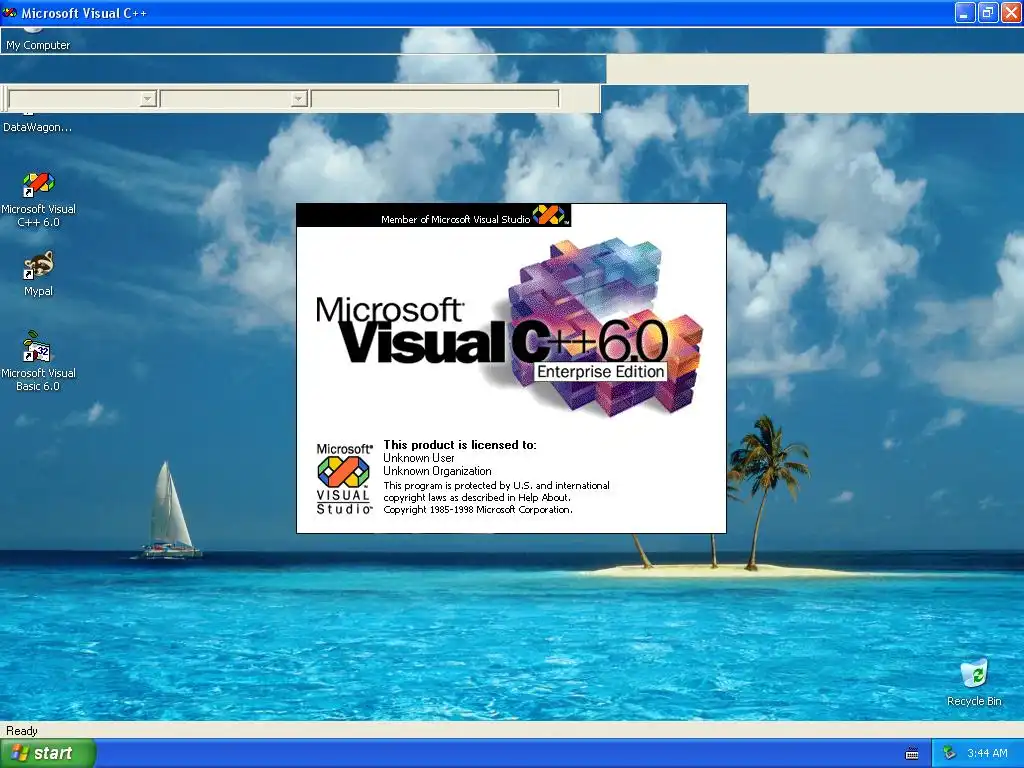Screen dimensions: 1024x768
Task: Close the Microsoft Visual C++ window
Action: coord(1011,12)
